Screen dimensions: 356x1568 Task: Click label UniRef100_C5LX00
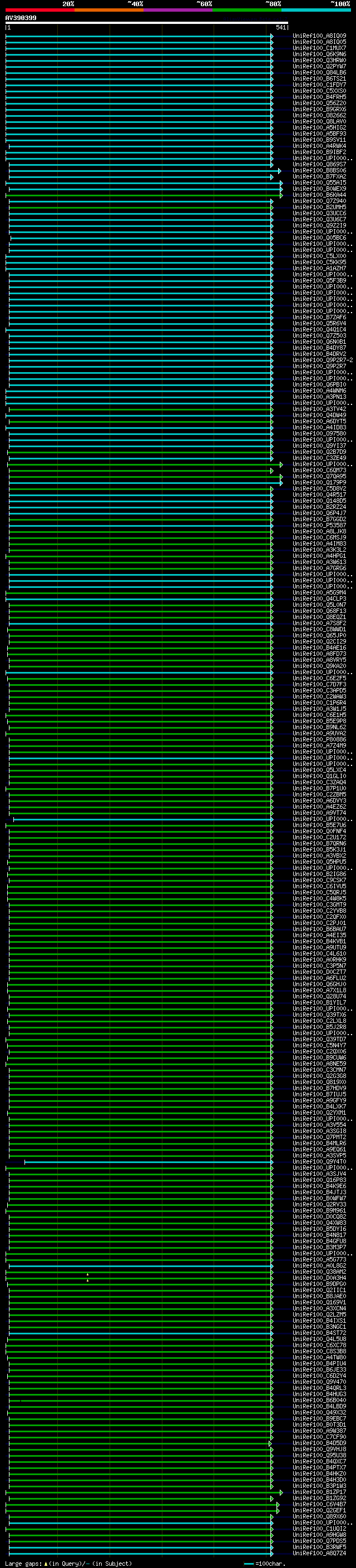[x=319, y=256]
